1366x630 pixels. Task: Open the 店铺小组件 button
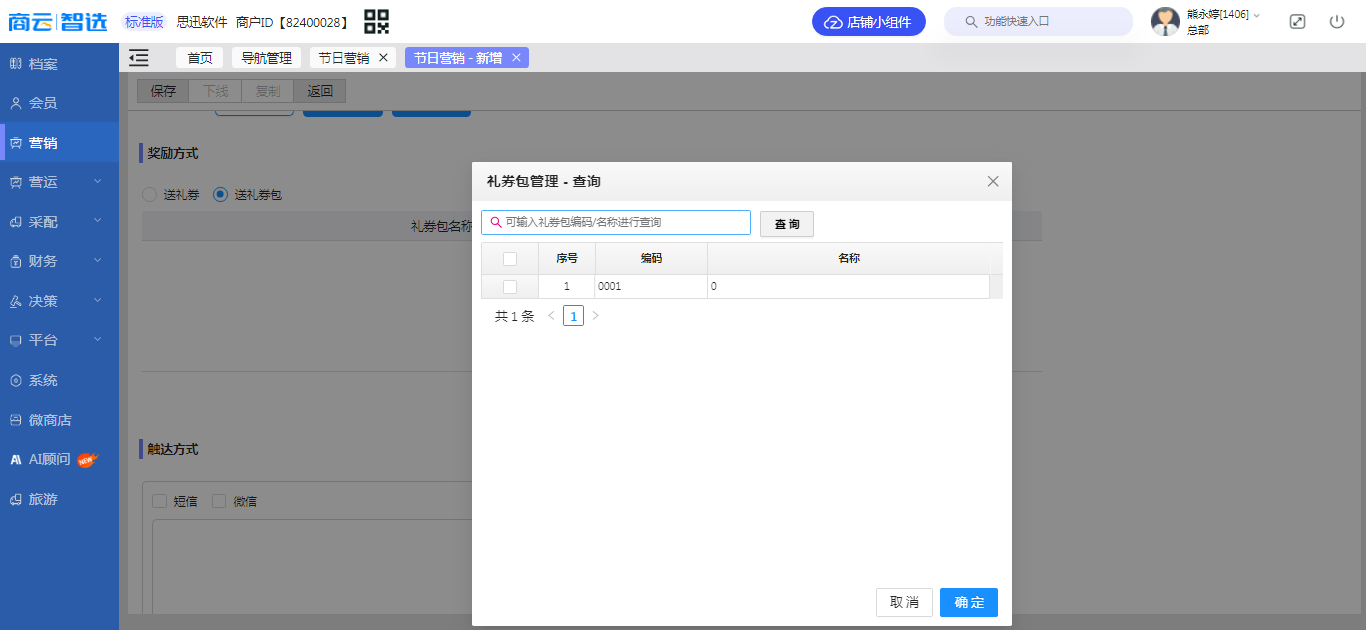(869, 22)
